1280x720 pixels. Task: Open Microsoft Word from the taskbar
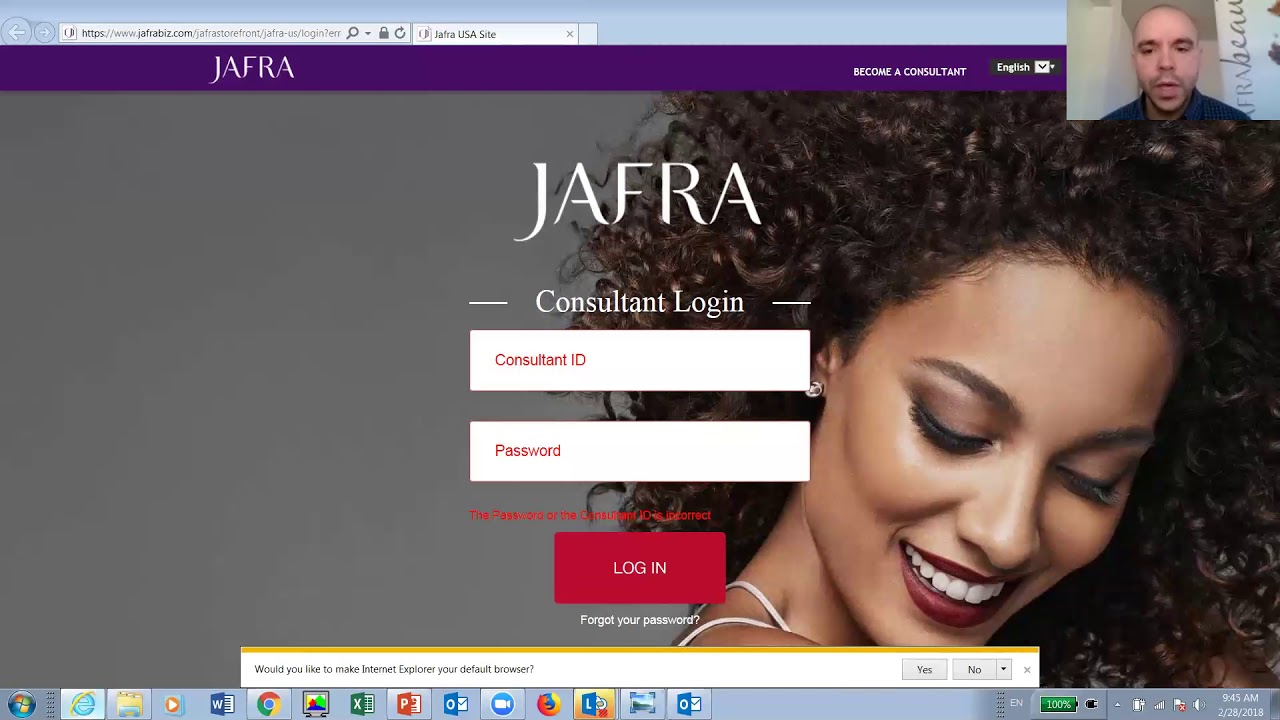pos(222,705)
